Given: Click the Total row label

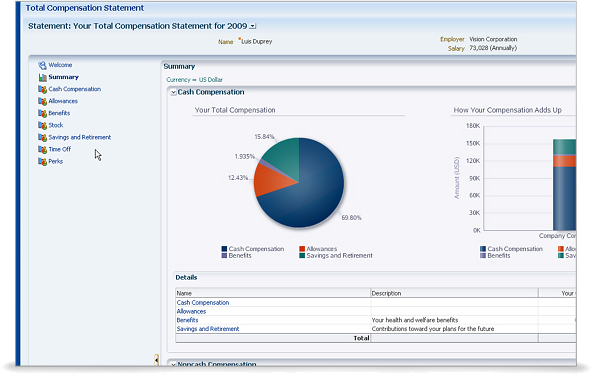Looking at the screenshot, I should click(x=361, y=338).
